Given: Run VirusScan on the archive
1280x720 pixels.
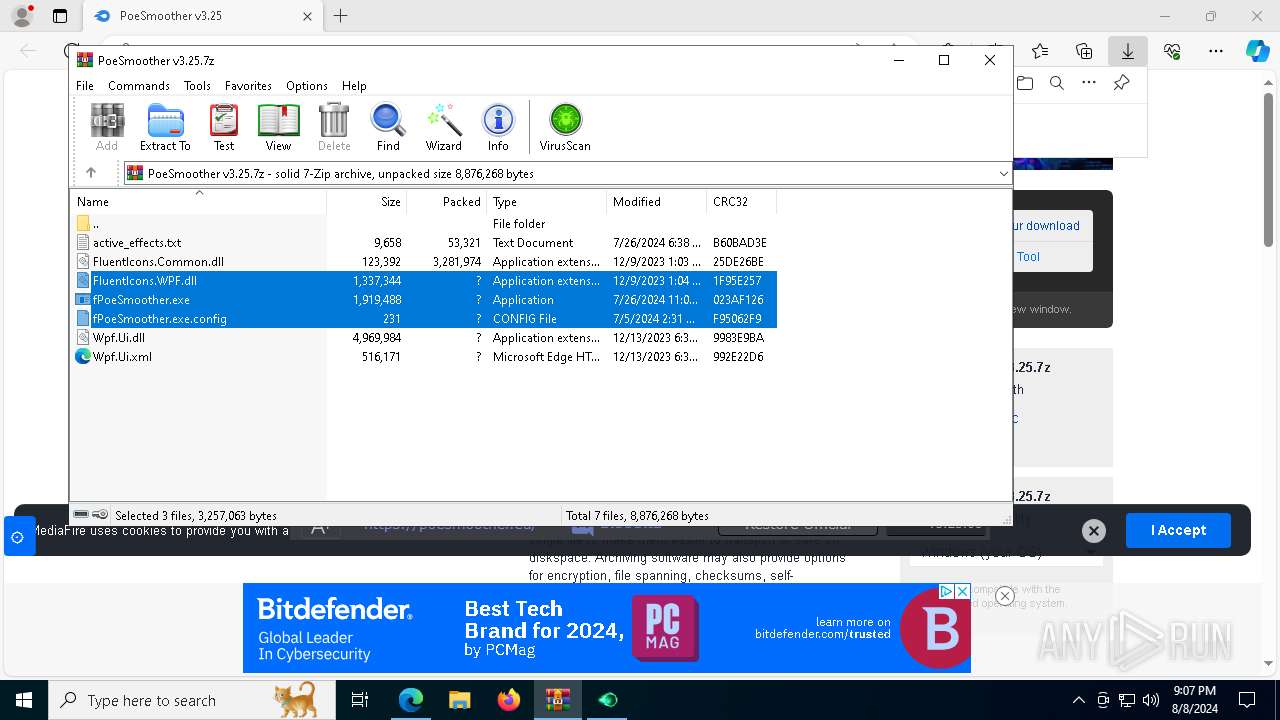Looking at the screenshot, I should click(x=565, y=127).
